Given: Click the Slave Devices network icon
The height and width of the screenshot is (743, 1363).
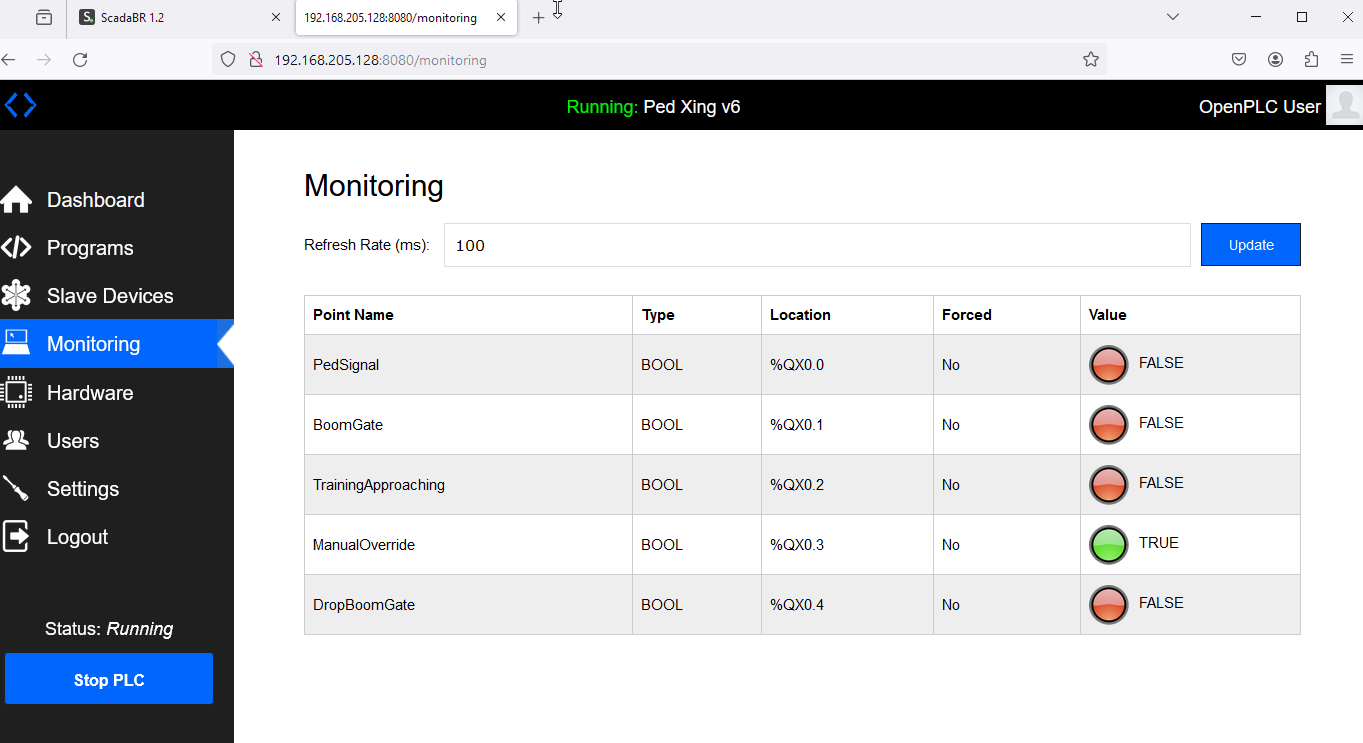Looking at the screenshot, I should coord(18,295).
